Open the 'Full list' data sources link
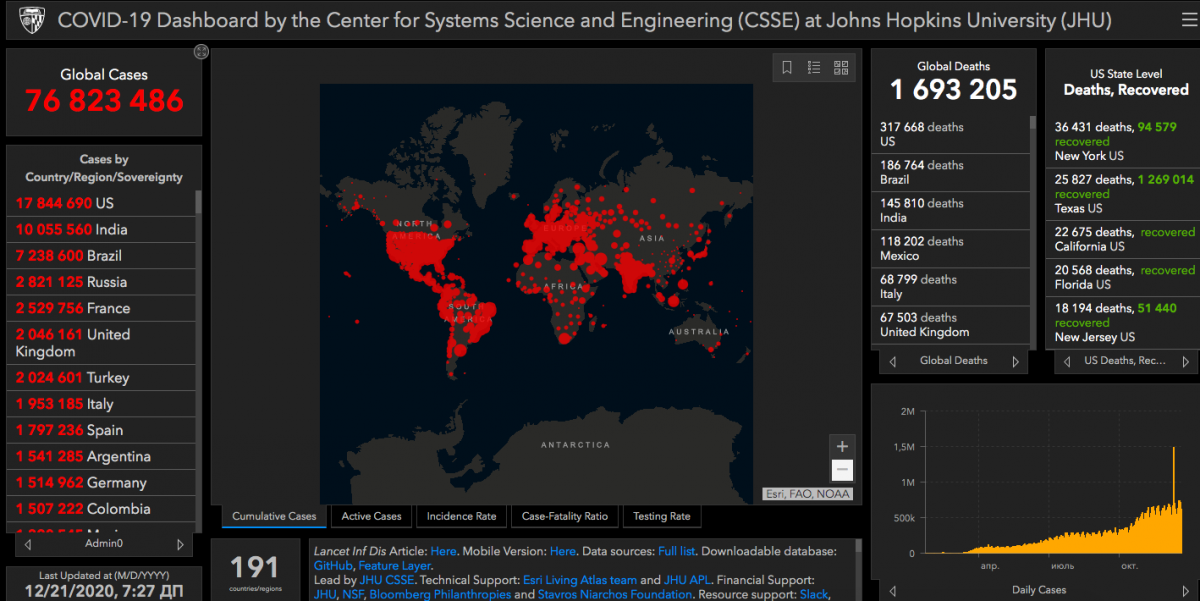 click(x=677, y=551)
